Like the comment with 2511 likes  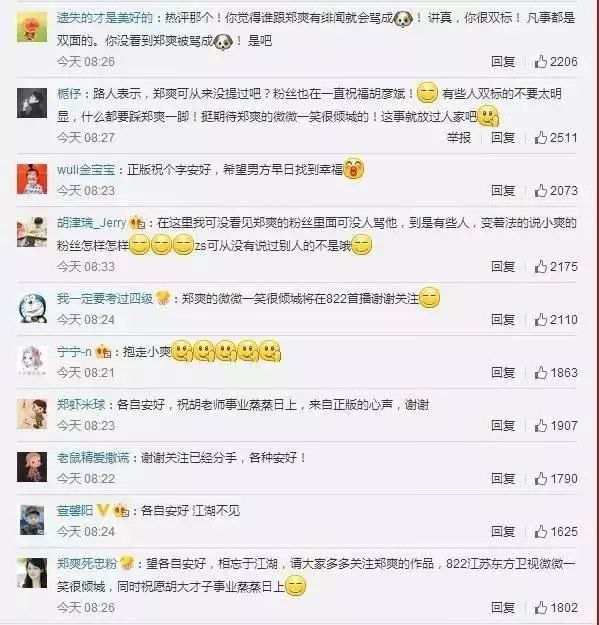pos(556,138)
